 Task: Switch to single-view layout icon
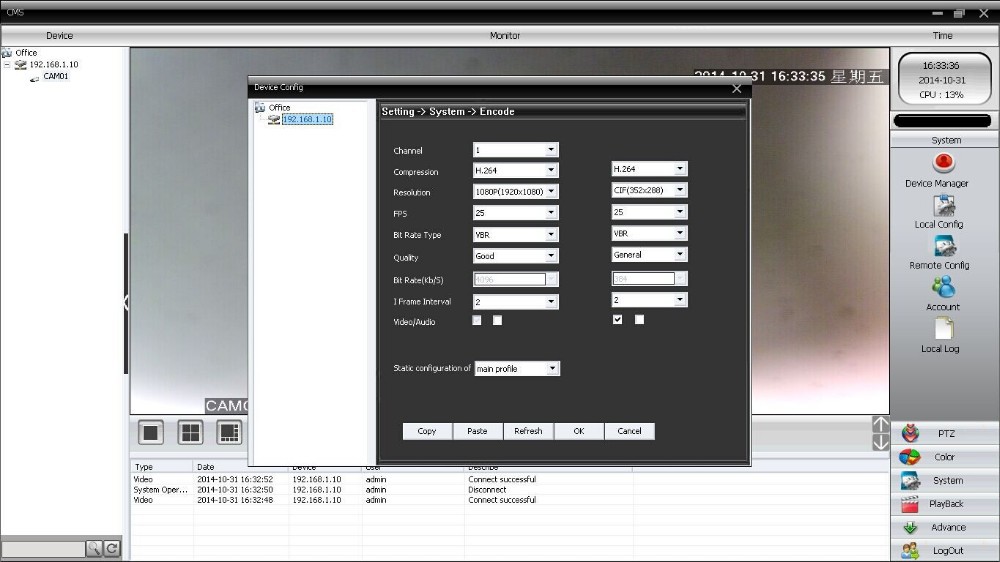tap(151, 432)
